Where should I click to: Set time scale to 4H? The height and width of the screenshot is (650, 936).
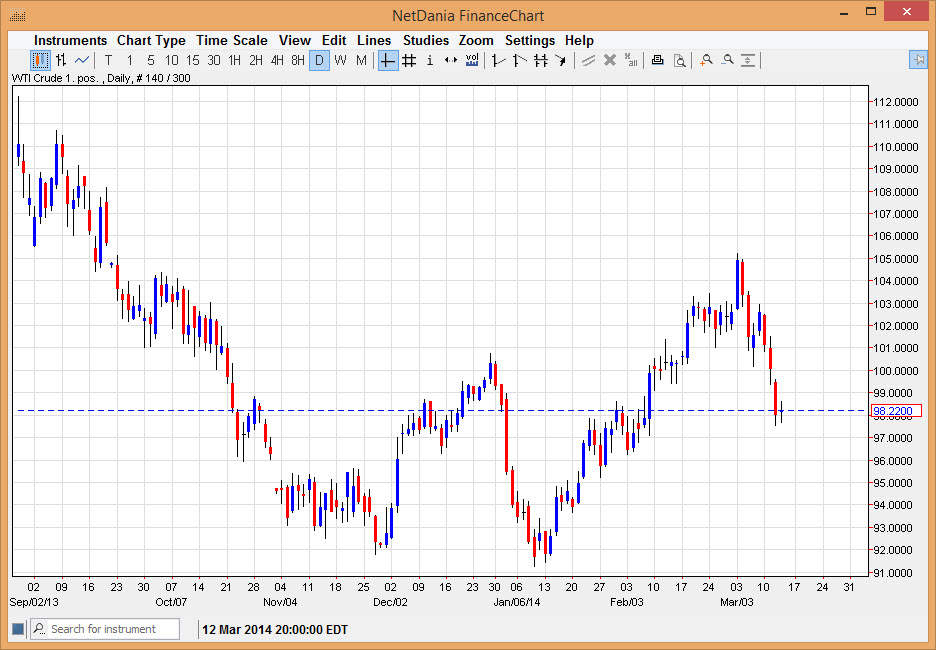pyautogui.click(x=277, y=60)
